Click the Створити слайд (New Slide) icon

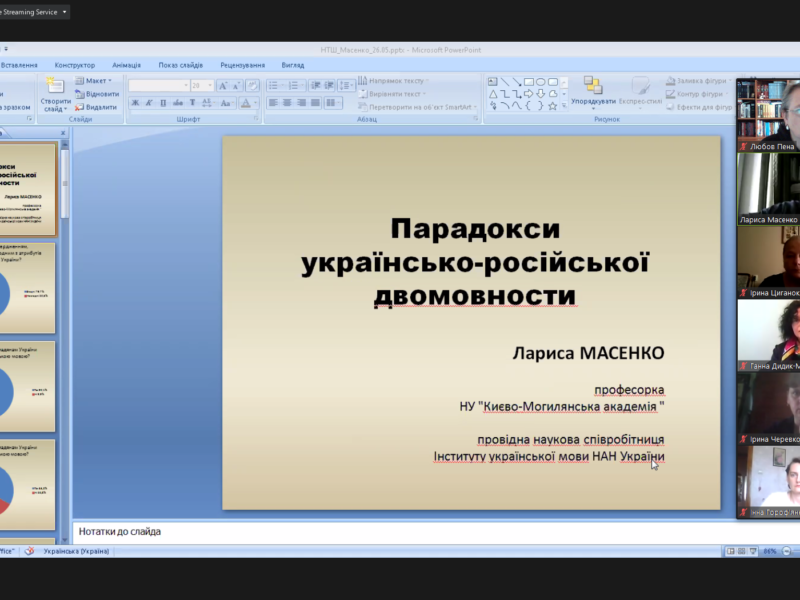(55, 84)
